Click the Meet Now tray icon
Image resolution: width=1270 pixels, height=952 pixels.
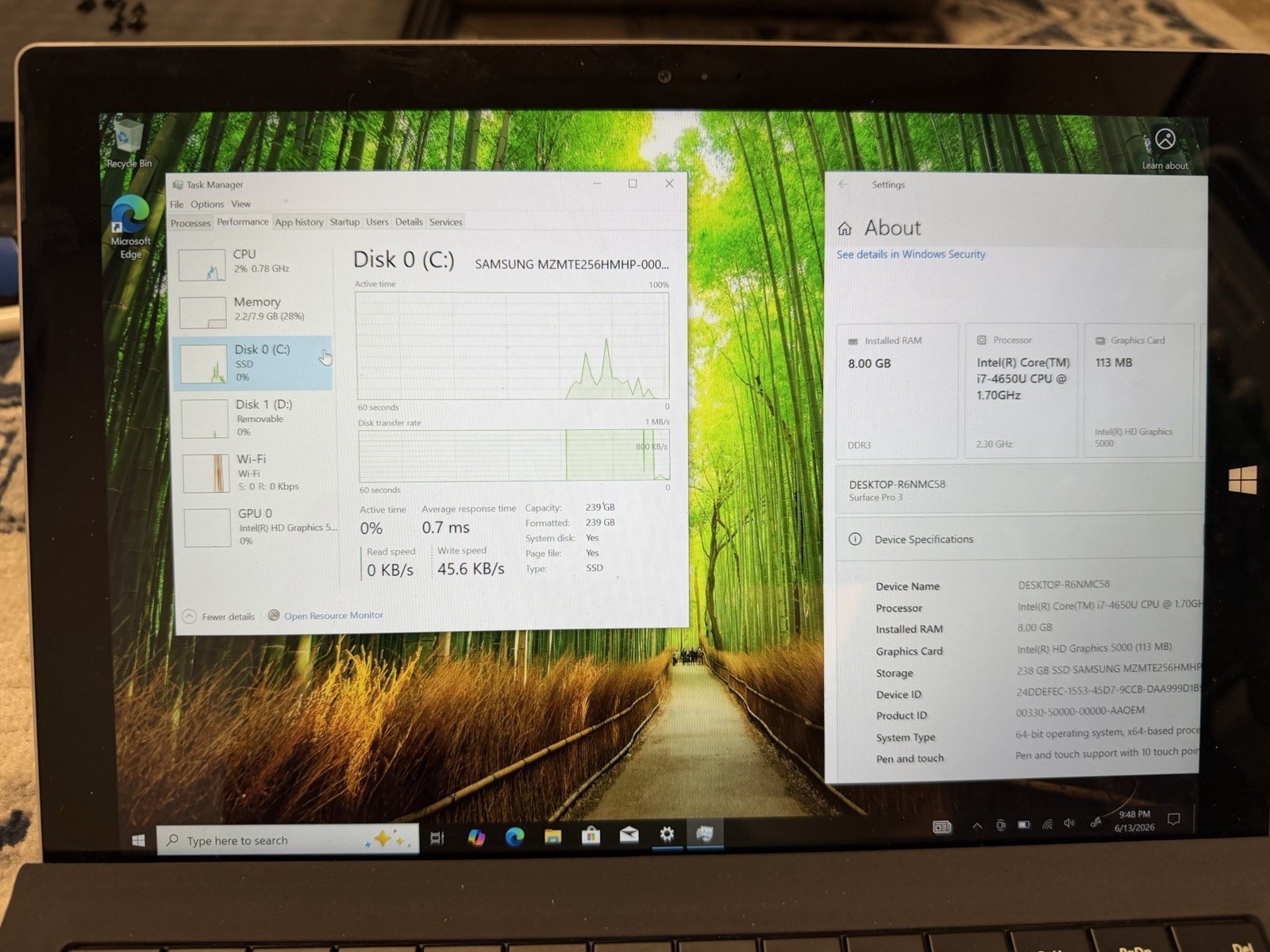pyautogui.click(x=1000, y=825)
